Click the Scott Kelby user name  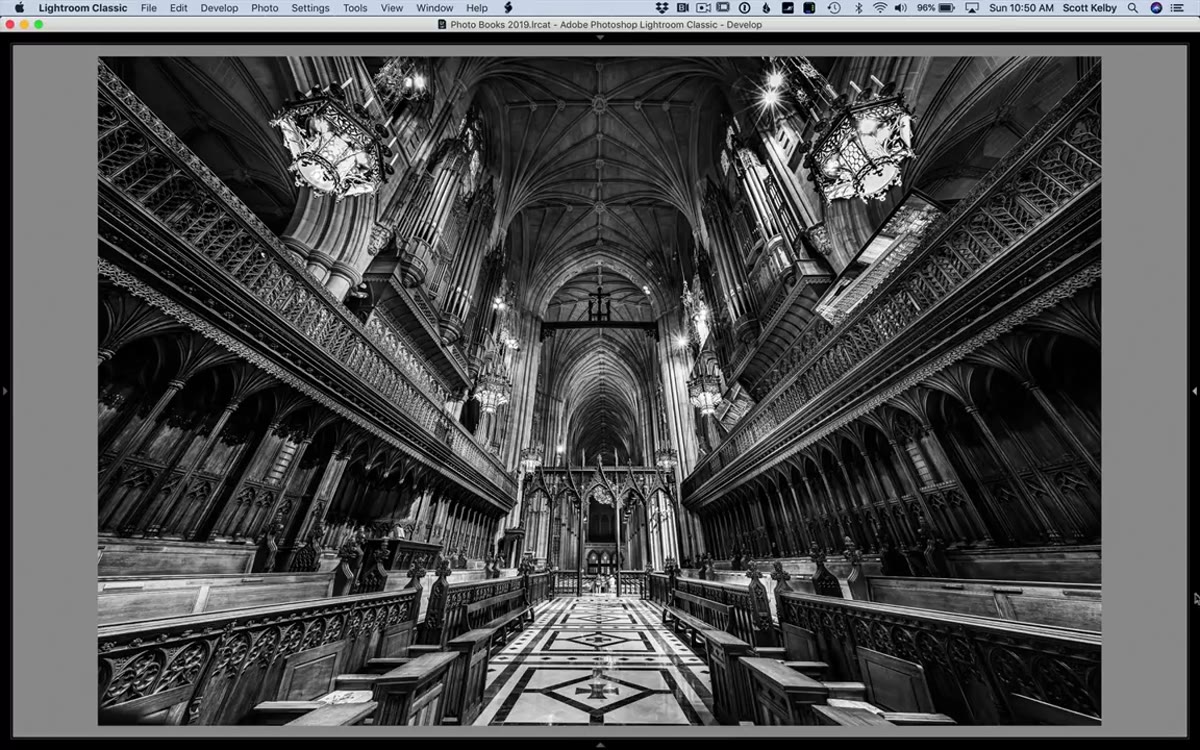[1089, 8]
